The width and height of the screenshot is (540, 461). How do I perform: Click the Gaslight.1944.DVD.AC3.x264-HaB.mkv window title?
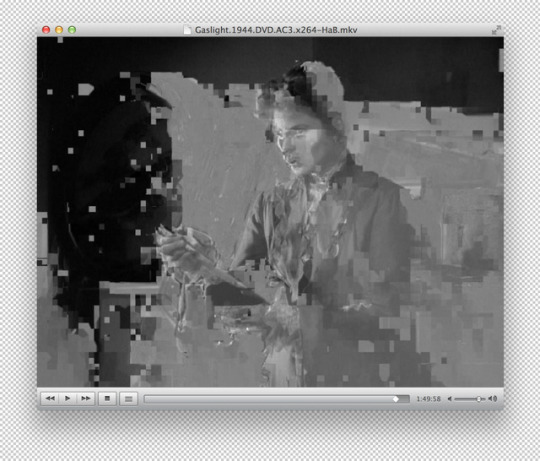point(276,30)
